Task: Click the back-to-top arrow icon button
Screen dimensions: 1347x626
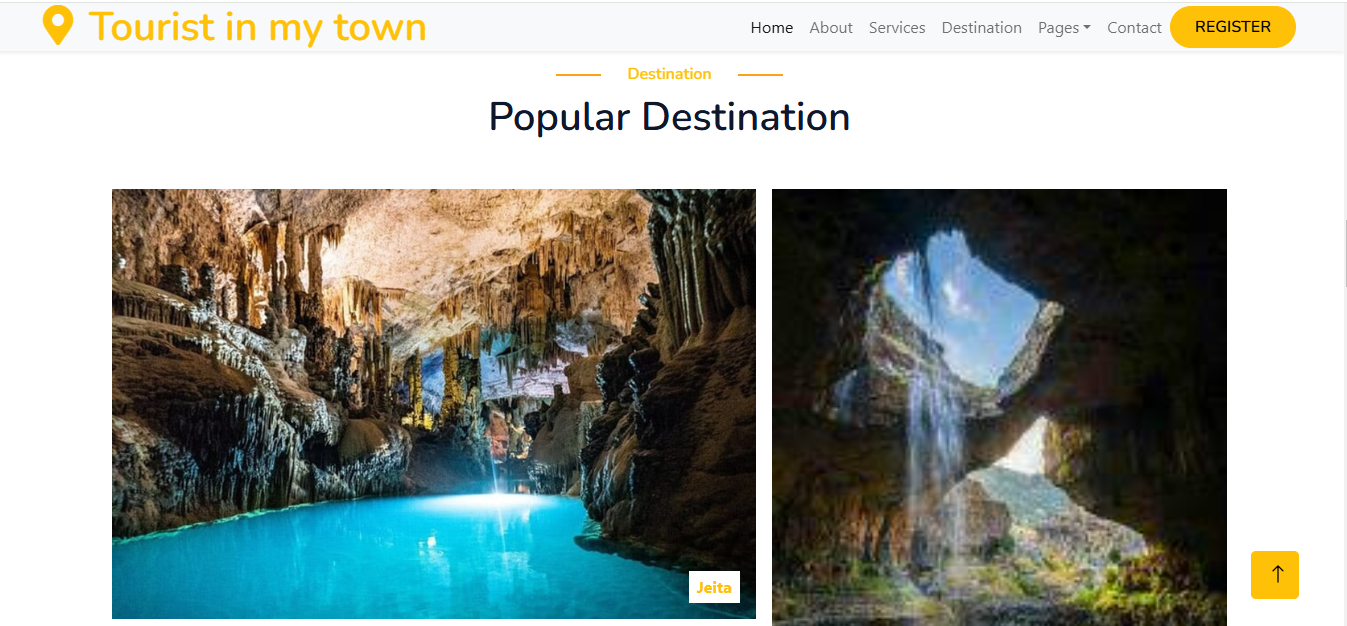Action: pyautogui.click(x=1275, y=575)
